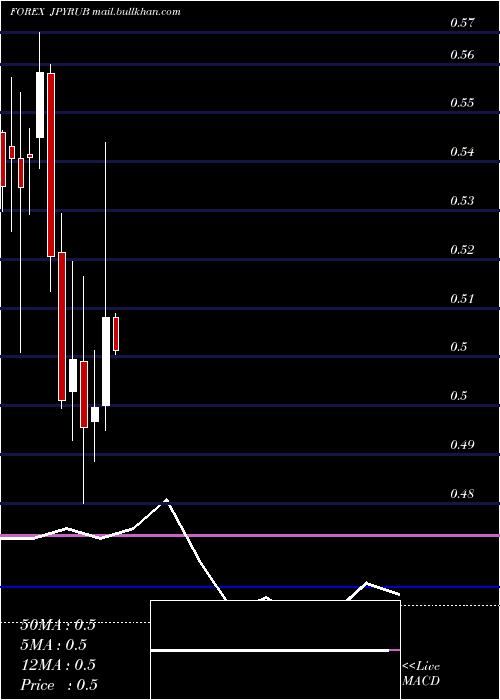Click the tall white candle body at chart top
Screen dimensions: 500x700
[x=40, y=105]
